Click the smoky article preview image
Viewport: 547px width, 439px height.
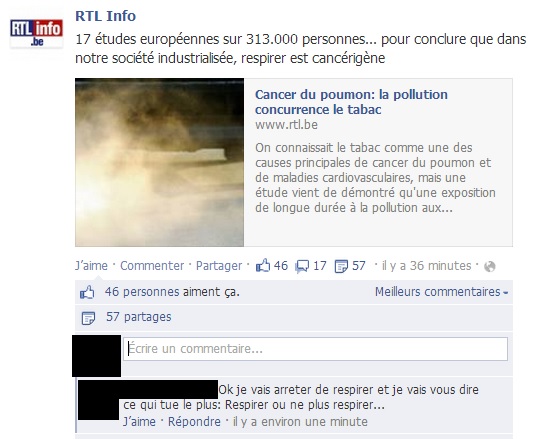[159, 162]
